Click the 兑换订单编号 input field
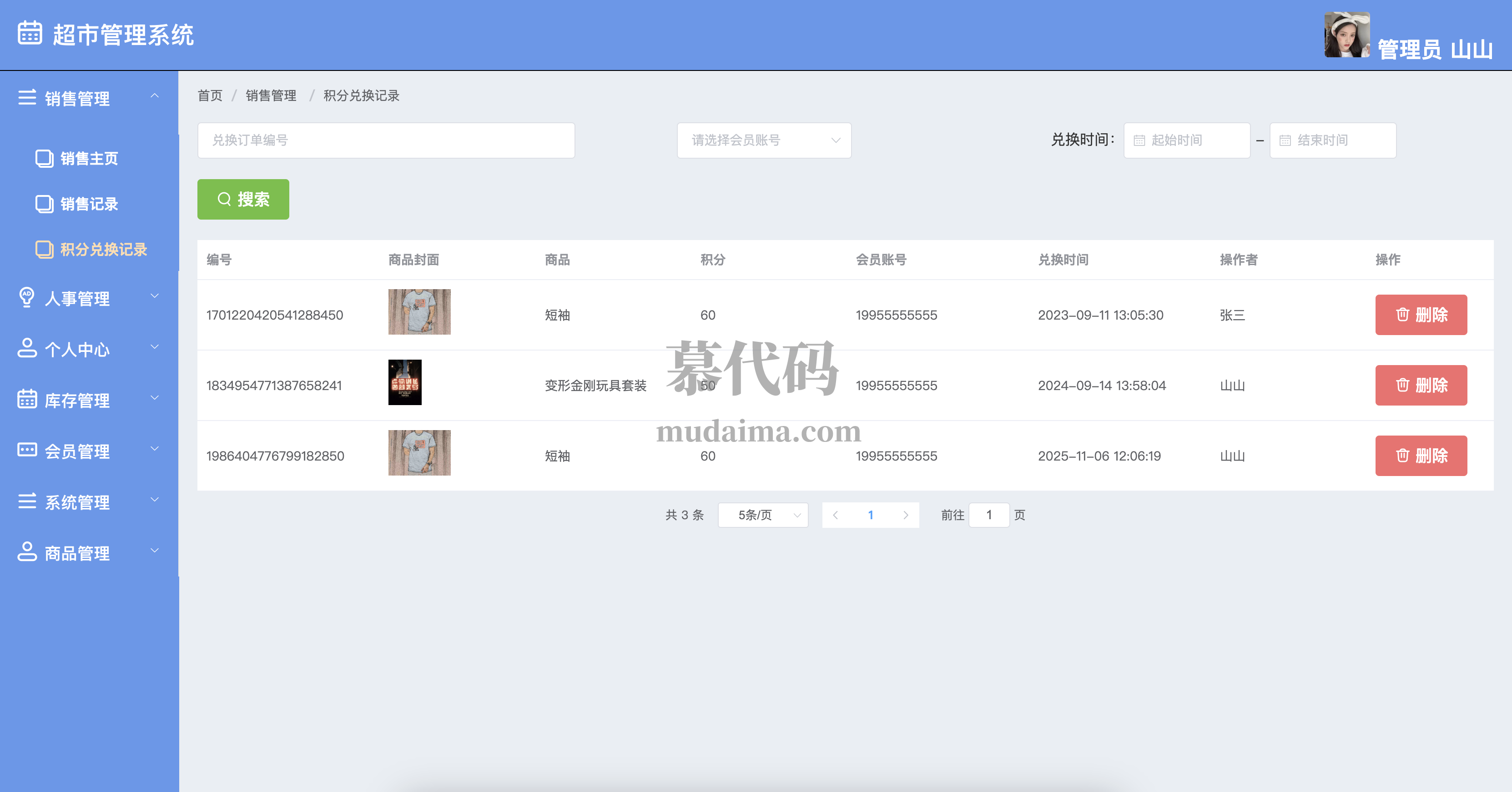Viewport: 1512px width, 792px height. (386, 140)
